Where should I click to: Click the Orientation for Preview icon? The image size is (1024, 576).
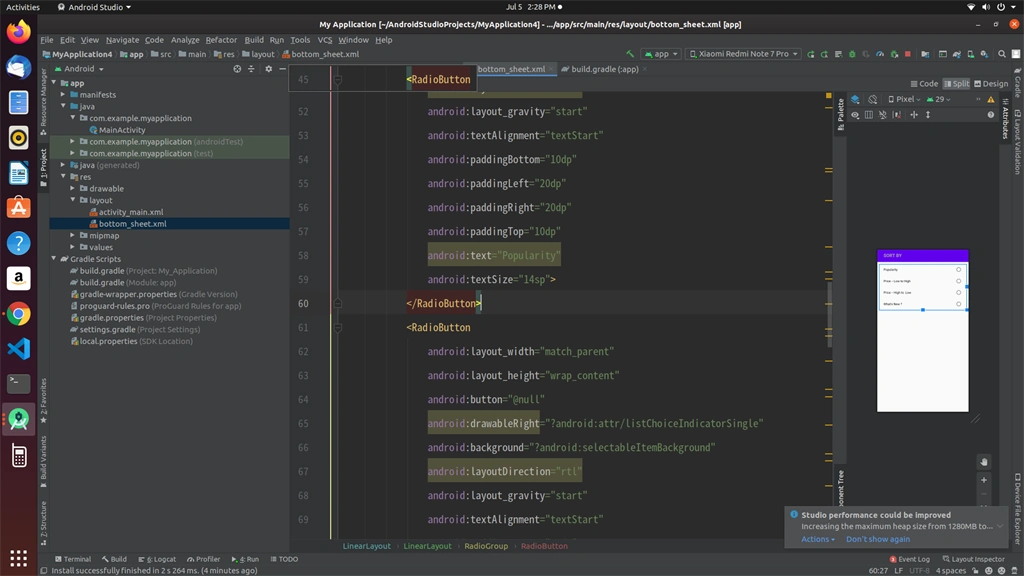(x=872, y=99)
